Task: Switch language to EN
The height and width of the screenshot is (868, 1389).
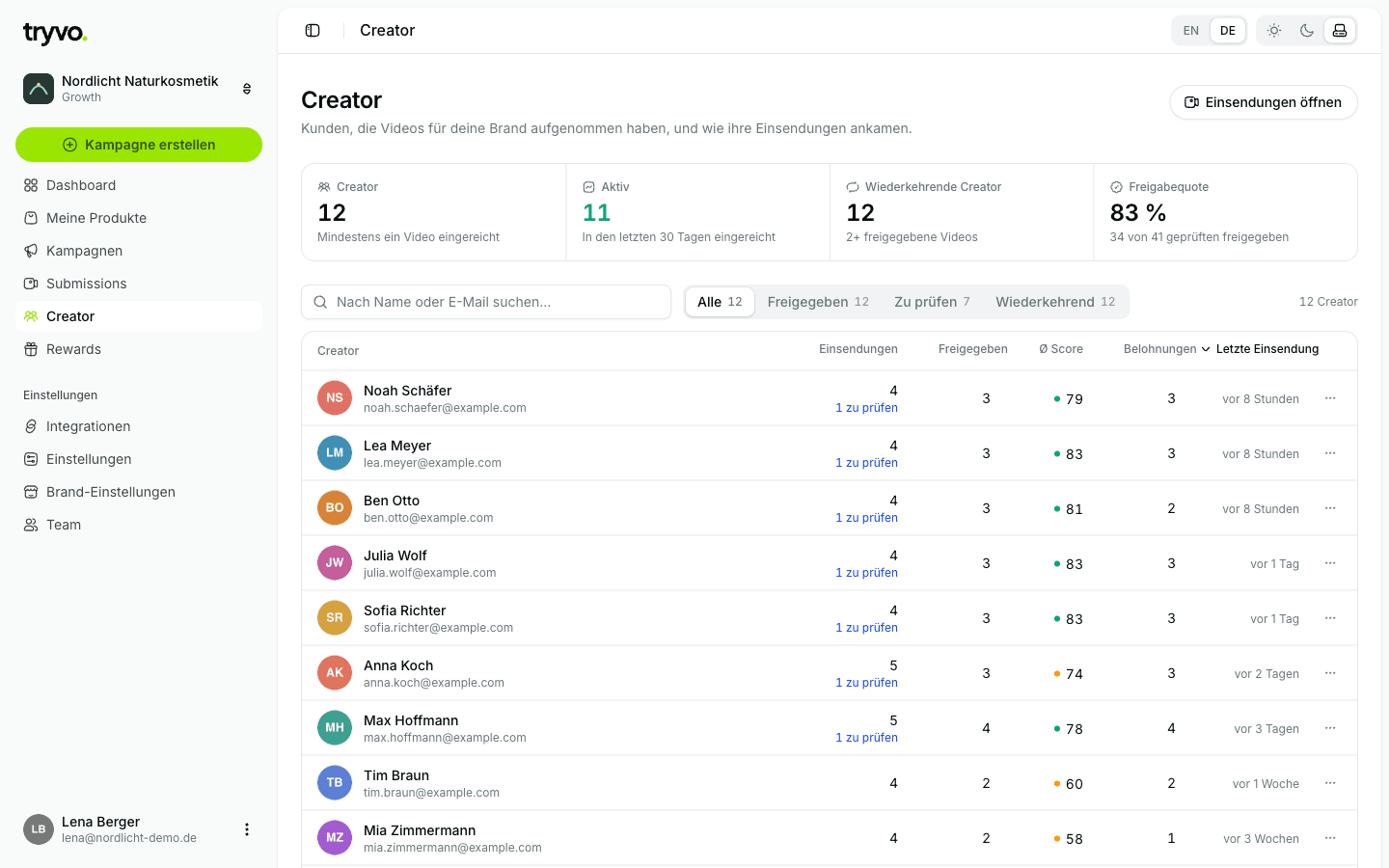Action: (x=1191, y=31)
